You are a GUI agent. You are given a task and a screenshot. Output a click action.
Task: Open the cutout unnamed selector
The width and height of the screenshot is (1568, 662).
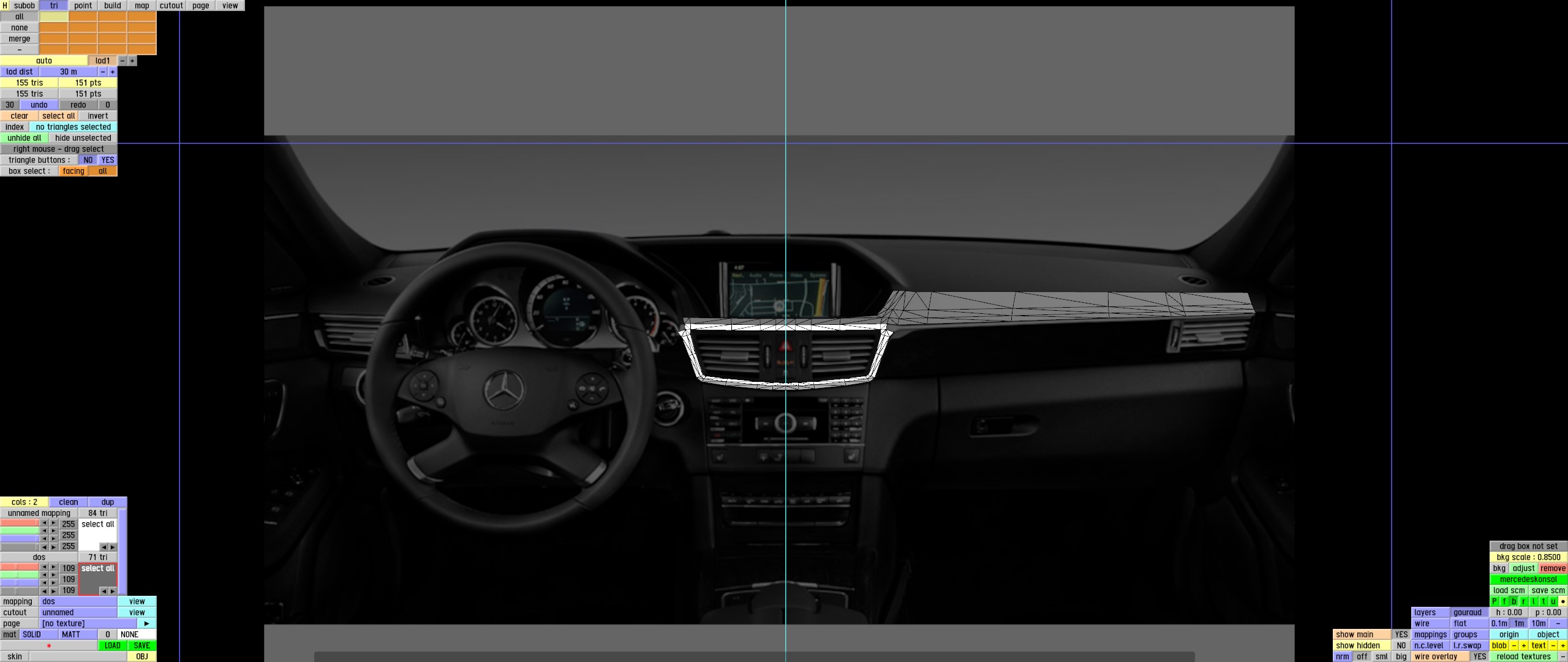78,612
